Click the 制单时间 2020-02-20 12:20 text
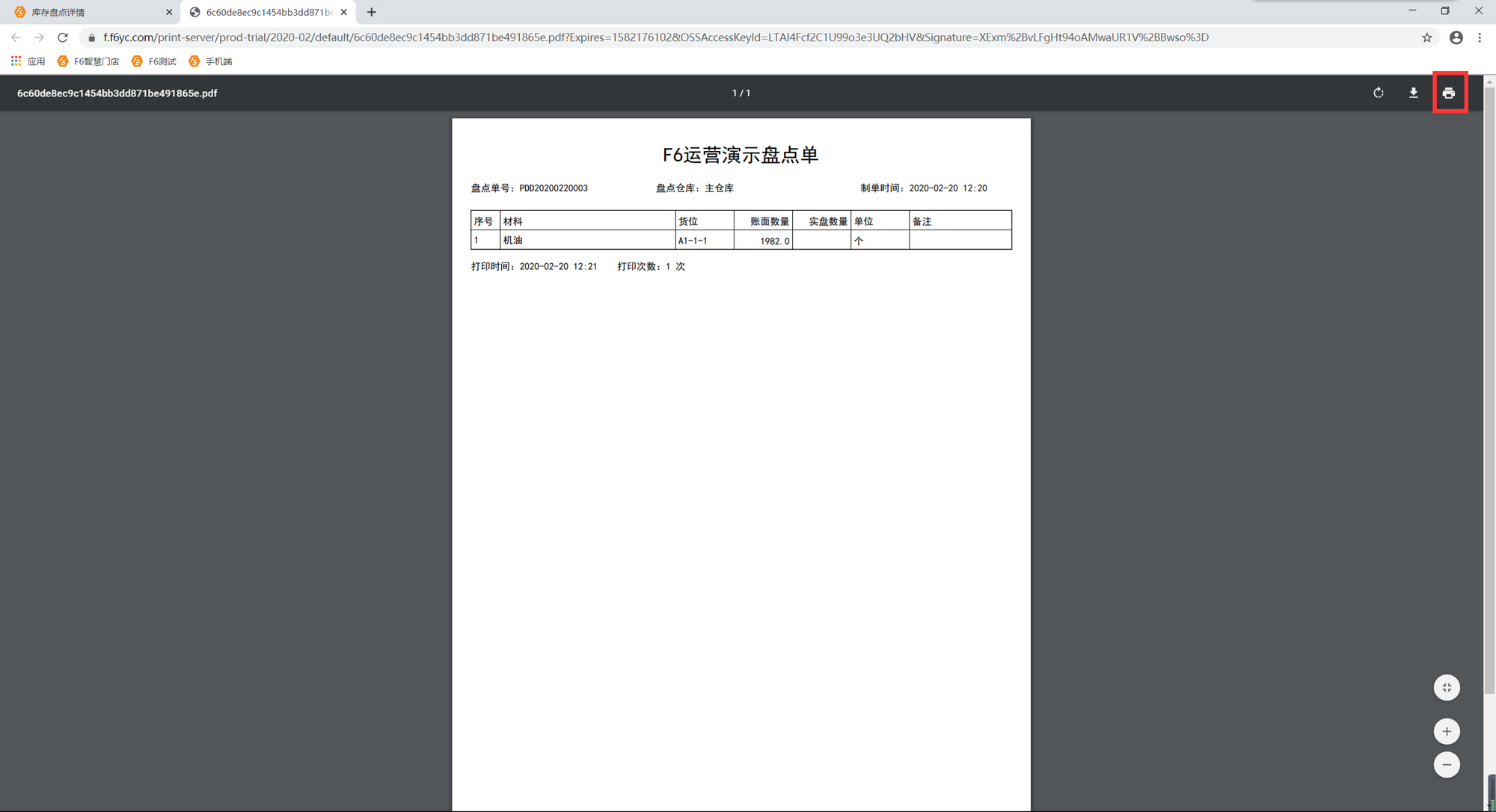Image resolution: width=1496 pixels, height=812 pixels. tap(924, 188)
